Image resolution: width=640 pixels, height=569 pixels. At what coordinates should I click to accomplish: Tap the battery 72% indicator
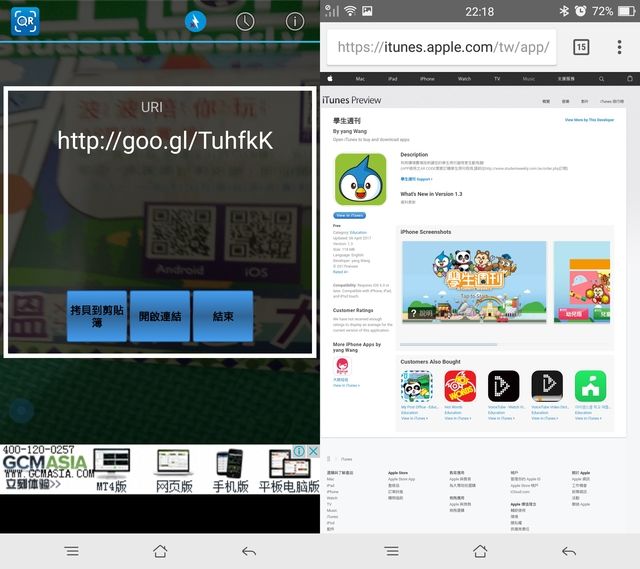click(x=614, y=11)
